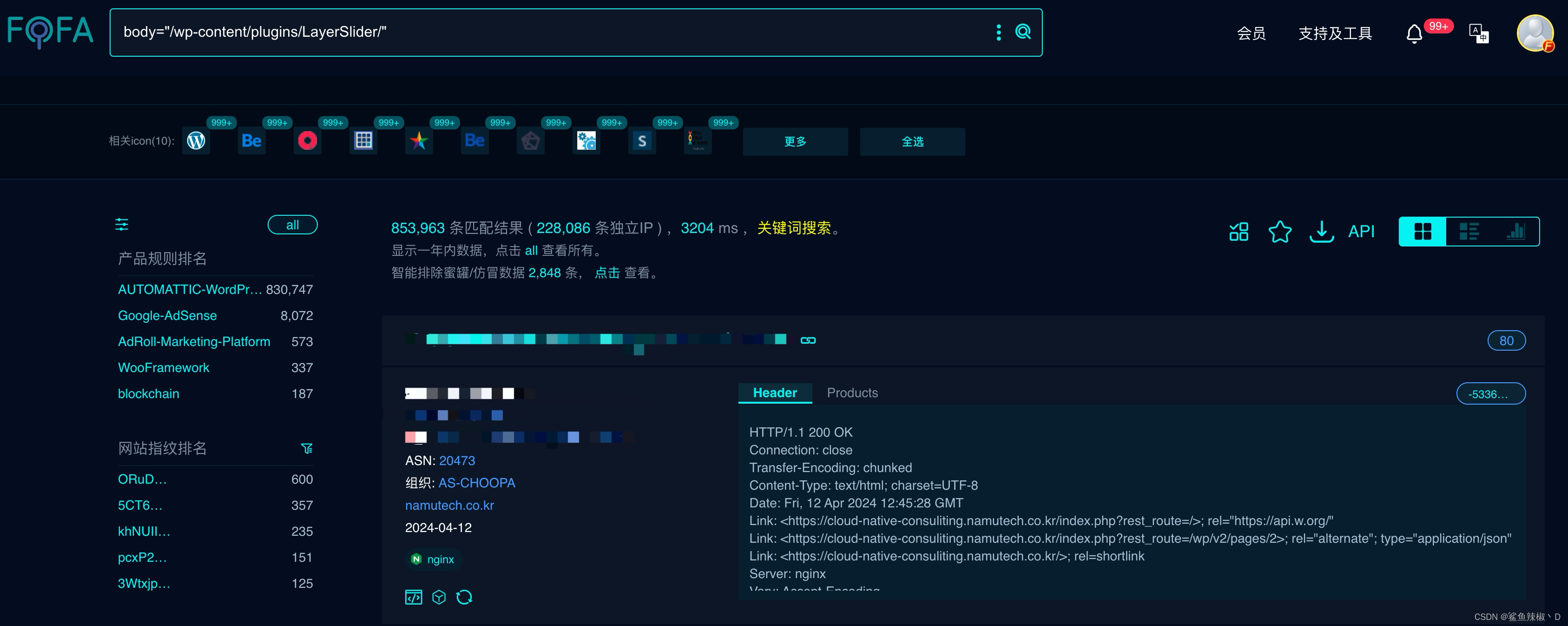Image resolution: width=1568 pixels, height=626 pixels.
Task: View website source code icon
Action: coord(413,597)
